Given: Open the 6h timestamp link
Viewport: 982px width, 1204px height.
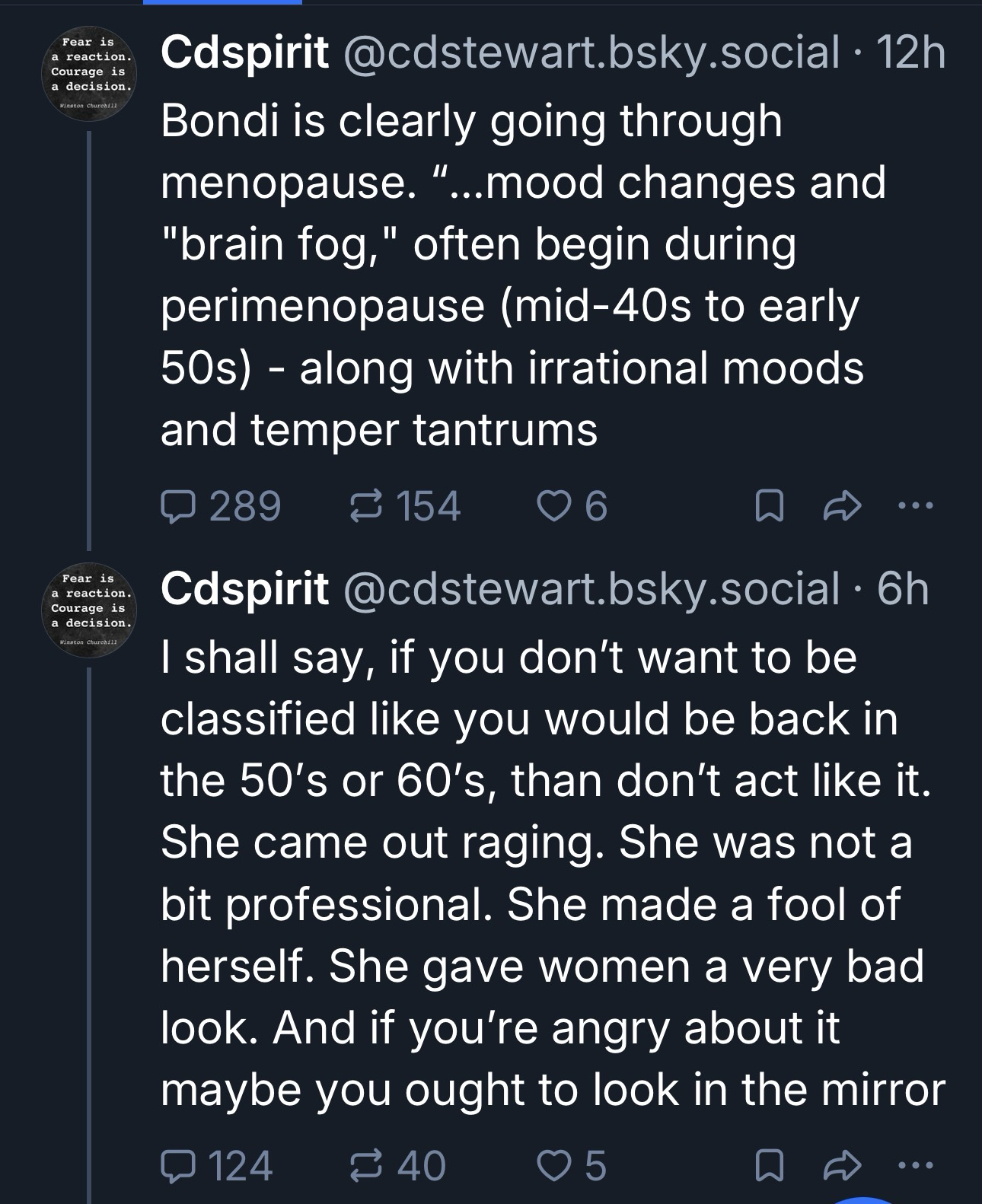Looking at the screenshot, I should point(903,590).
